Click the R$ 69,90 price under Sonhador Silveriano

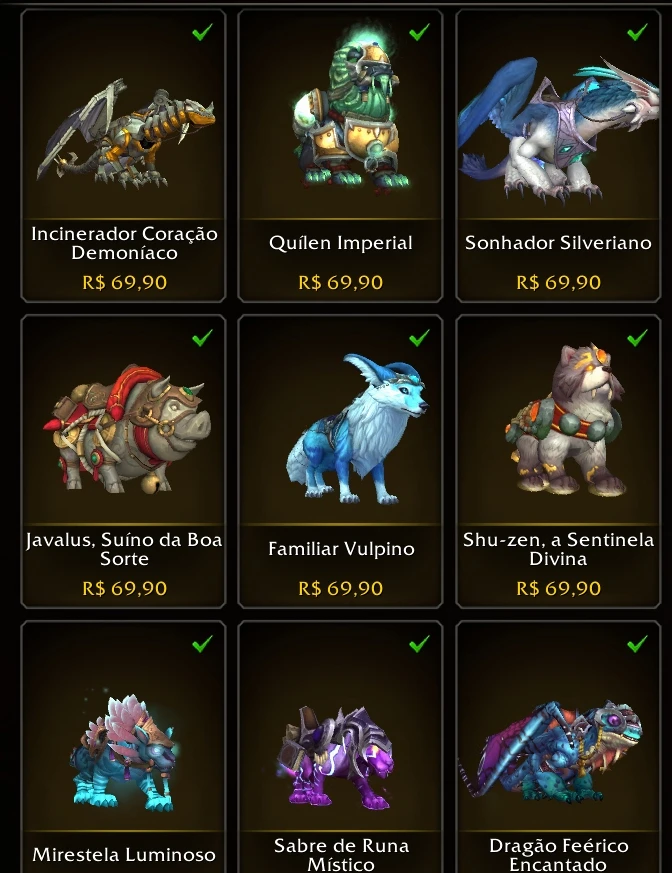click(558, 282)
